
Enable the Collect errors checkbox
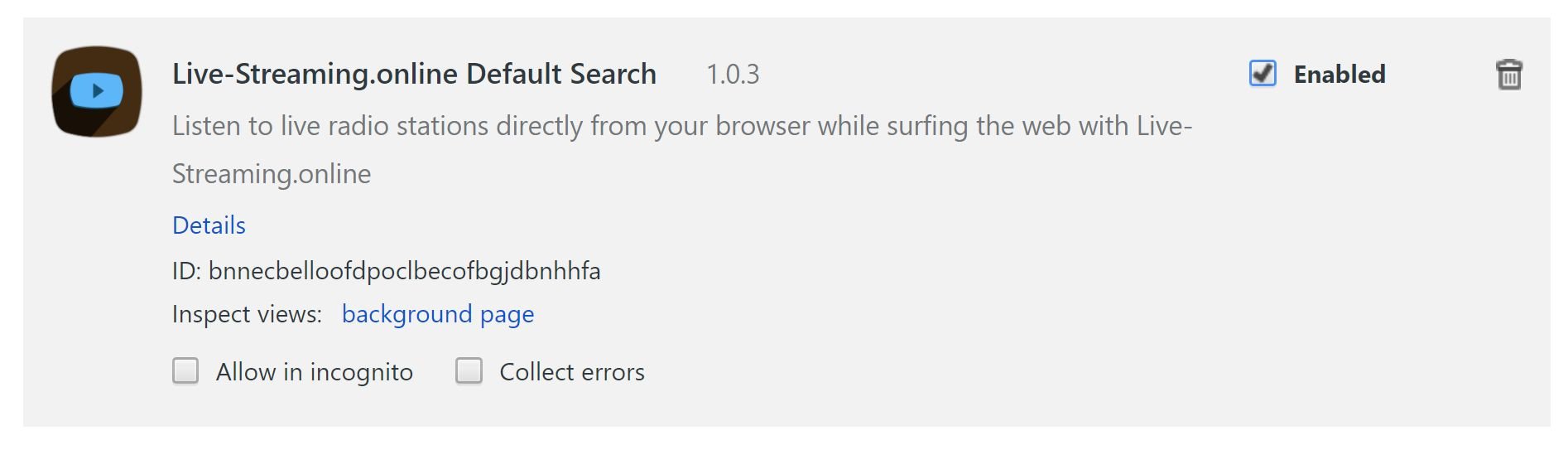(469, 370)
